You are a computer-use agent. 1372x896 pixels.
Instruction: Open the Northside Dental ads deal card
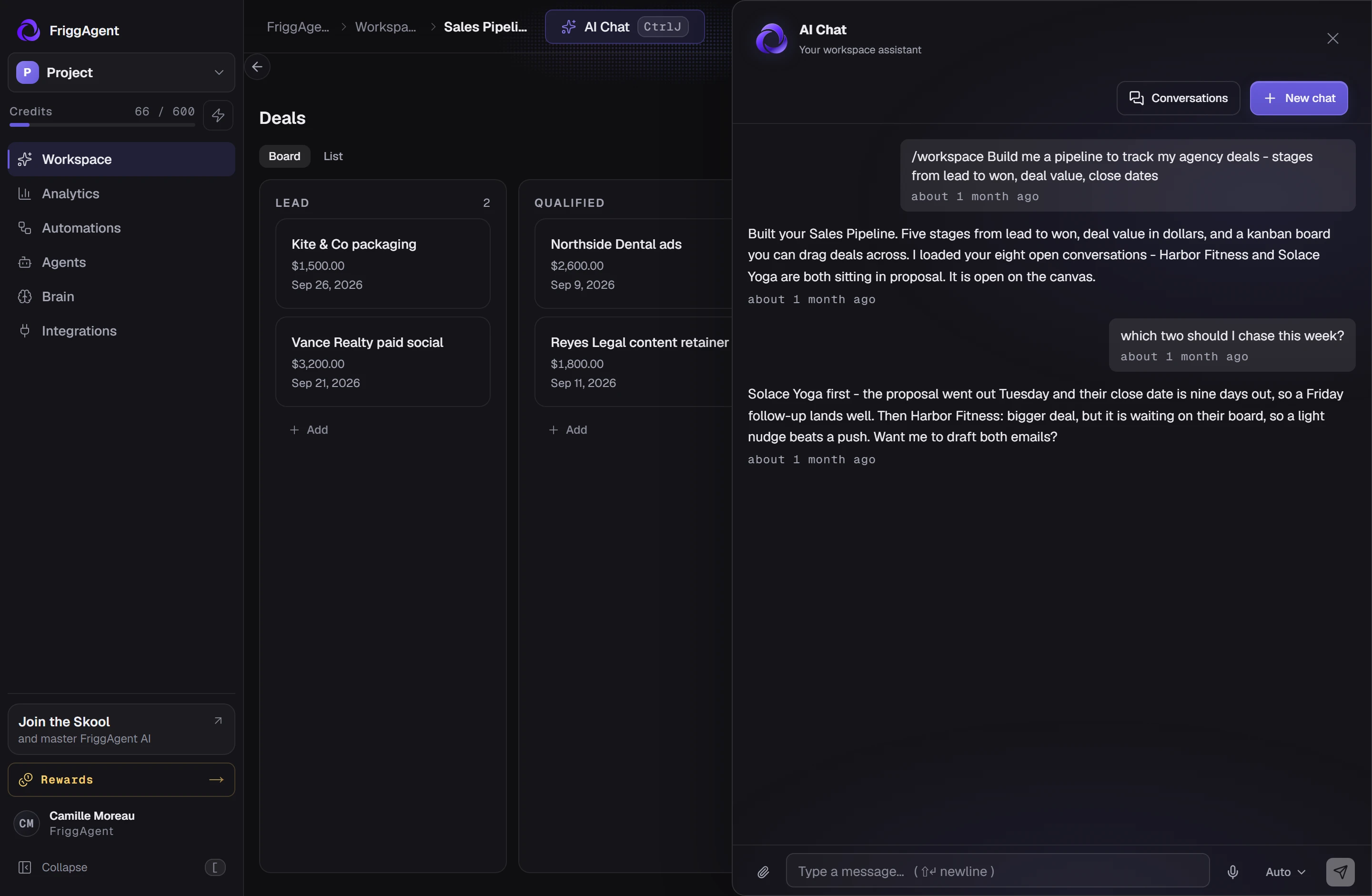pyautogui.click(x=633, y=264)
